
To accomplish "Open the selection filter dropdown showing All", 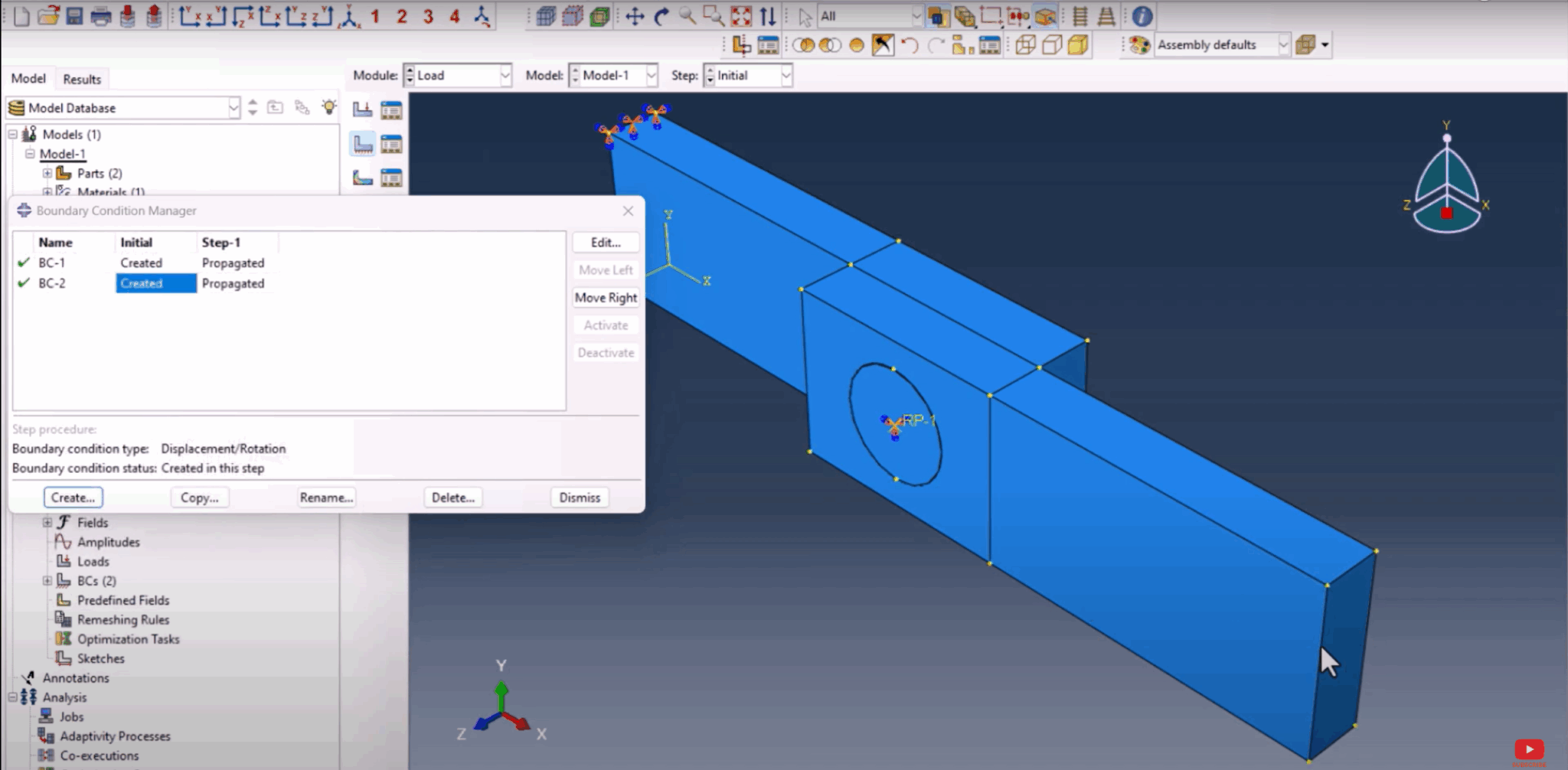I will tap(916, 15).
